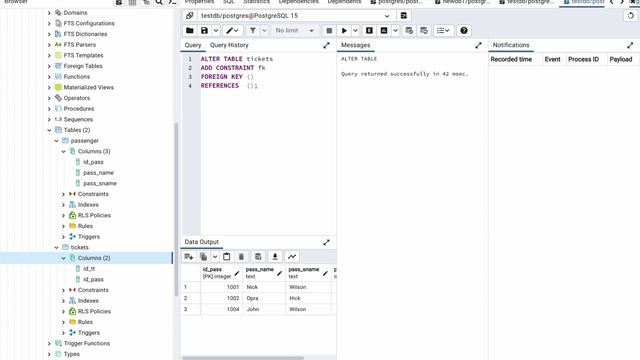Open the Macros list icon

coord(443,31)
